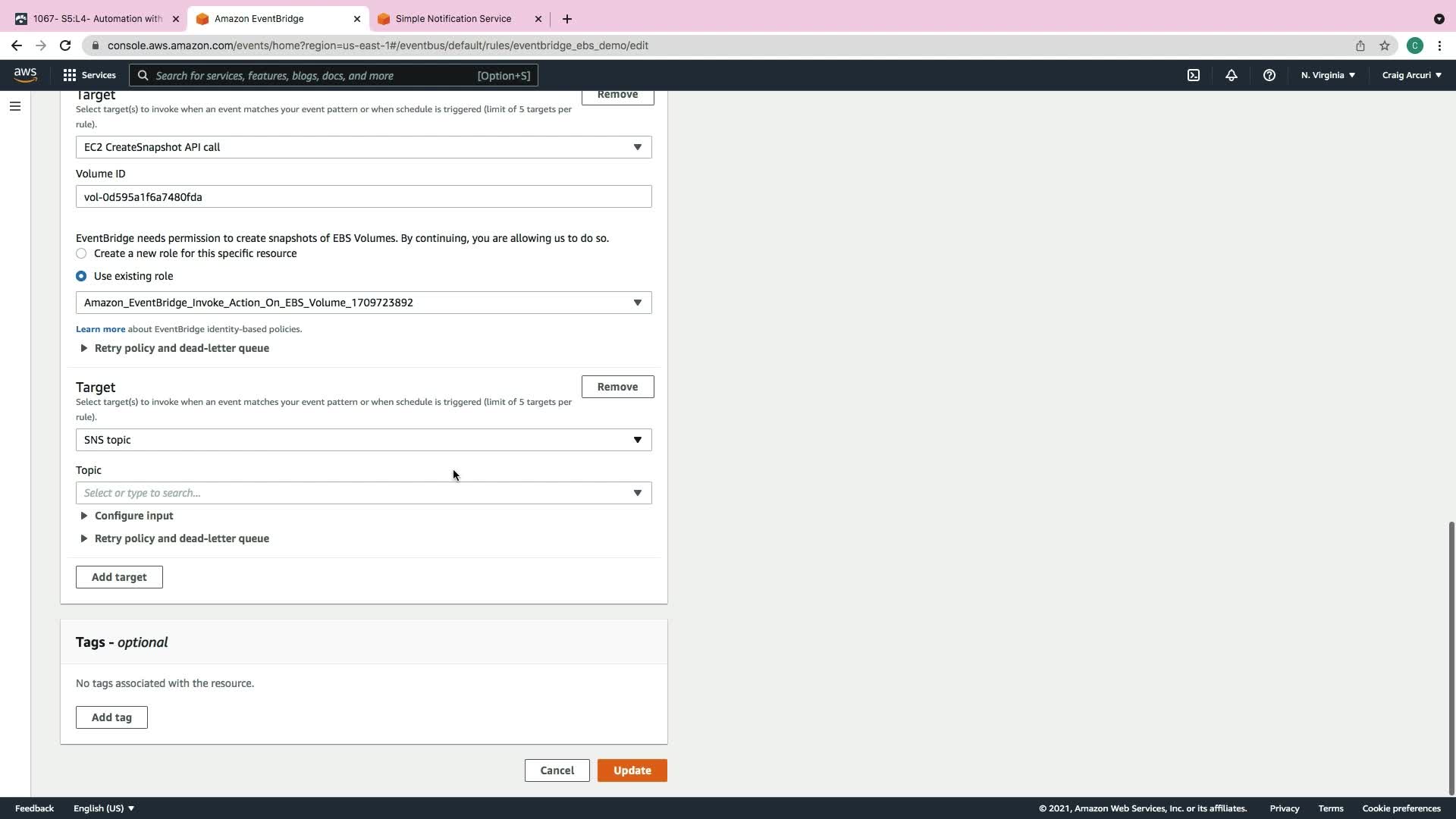Select Create a new role radio
Image resolution: width=1456 pixels, height=819 pixels.
[81, 253]
